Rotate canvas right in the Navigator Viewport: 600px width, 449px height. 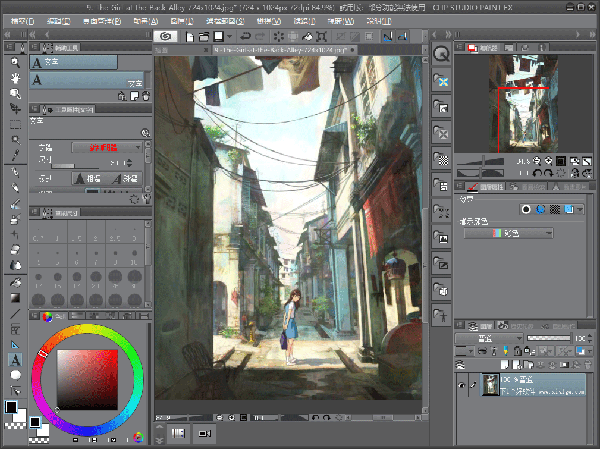(x=548, y=173)
